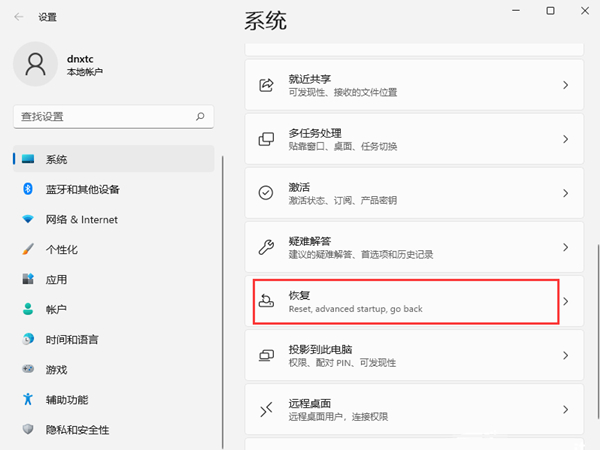Open 辅助功能 settings
Viewport: 600px width, 450px height.
point(67,399)
